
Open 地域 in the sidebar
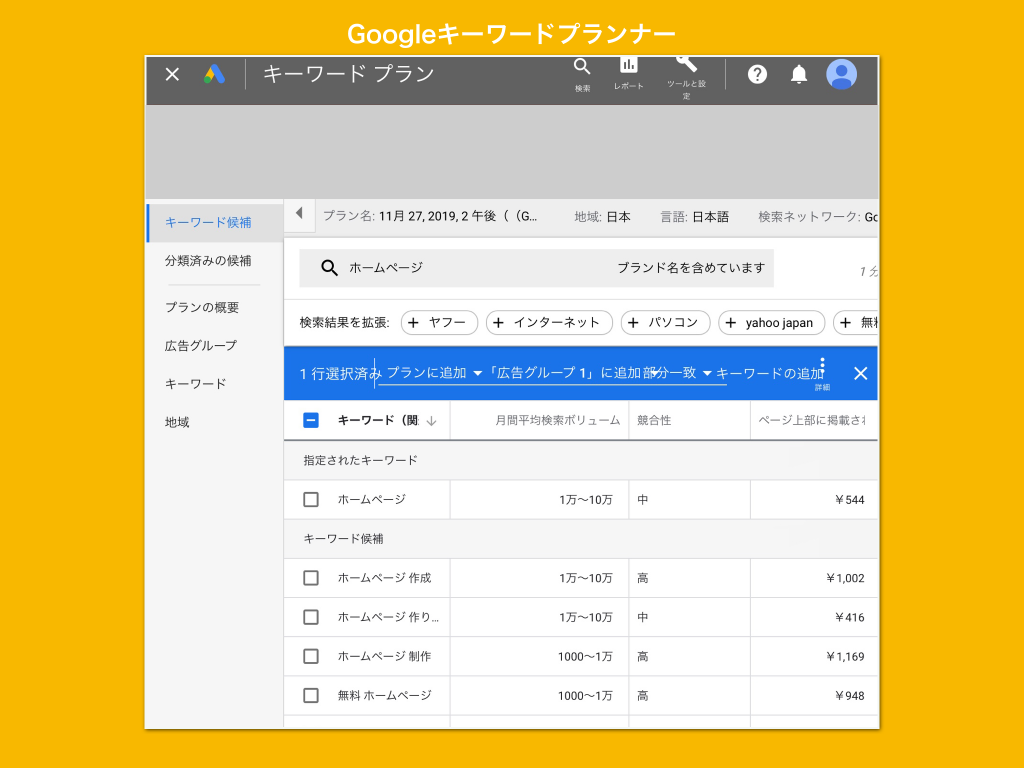click(177, 423)
